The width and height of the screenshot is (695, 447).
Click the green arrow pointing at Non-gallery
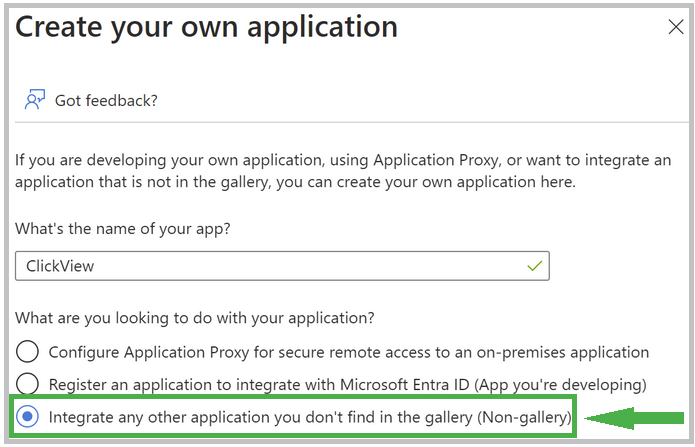(x=634, y=418)
